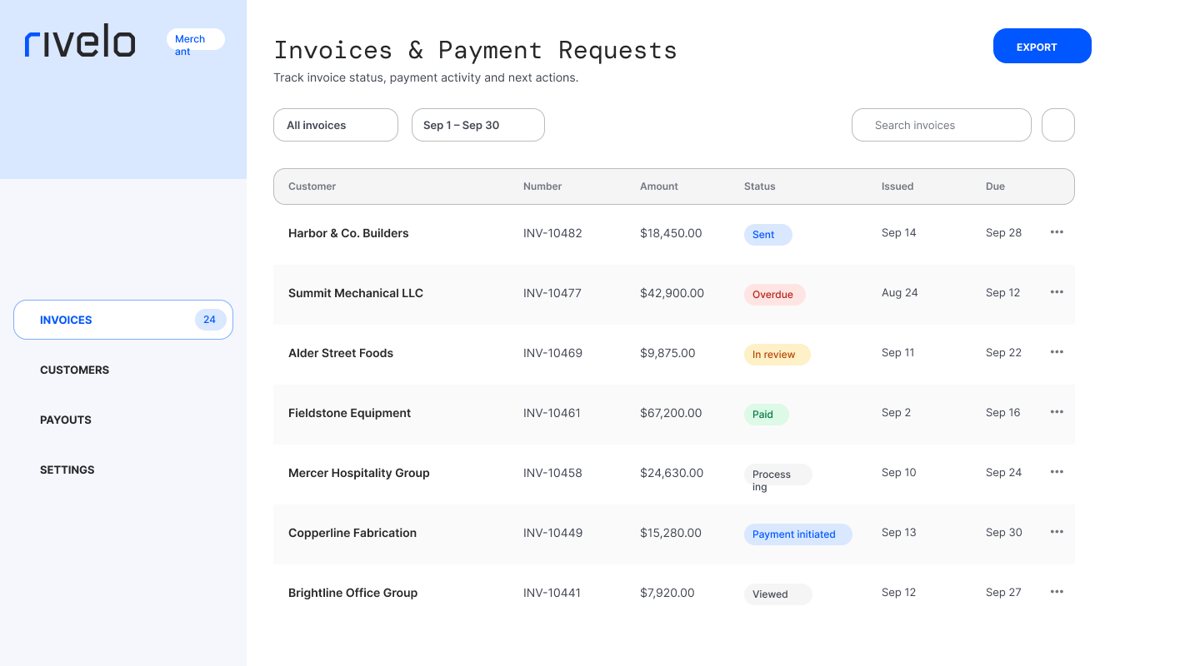This screenshot has height=666, width=1200.
Task: Open row actions for Fieldstone Equipment
Action: coord(1056,412)
